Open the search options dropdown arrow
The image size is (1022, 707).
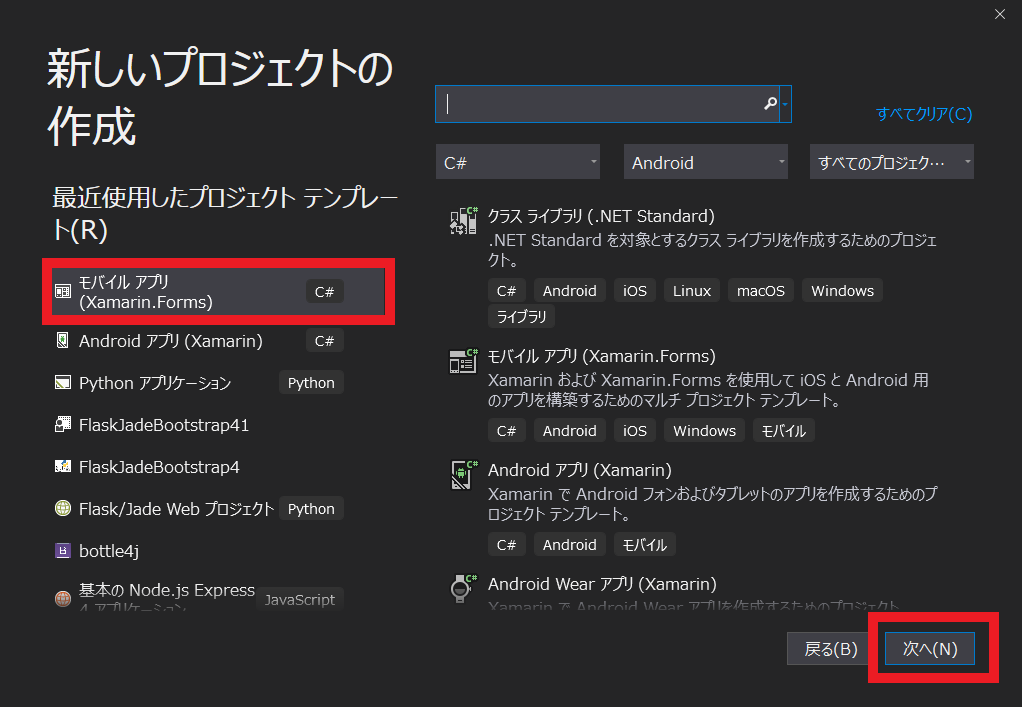(x=785, y=104)
